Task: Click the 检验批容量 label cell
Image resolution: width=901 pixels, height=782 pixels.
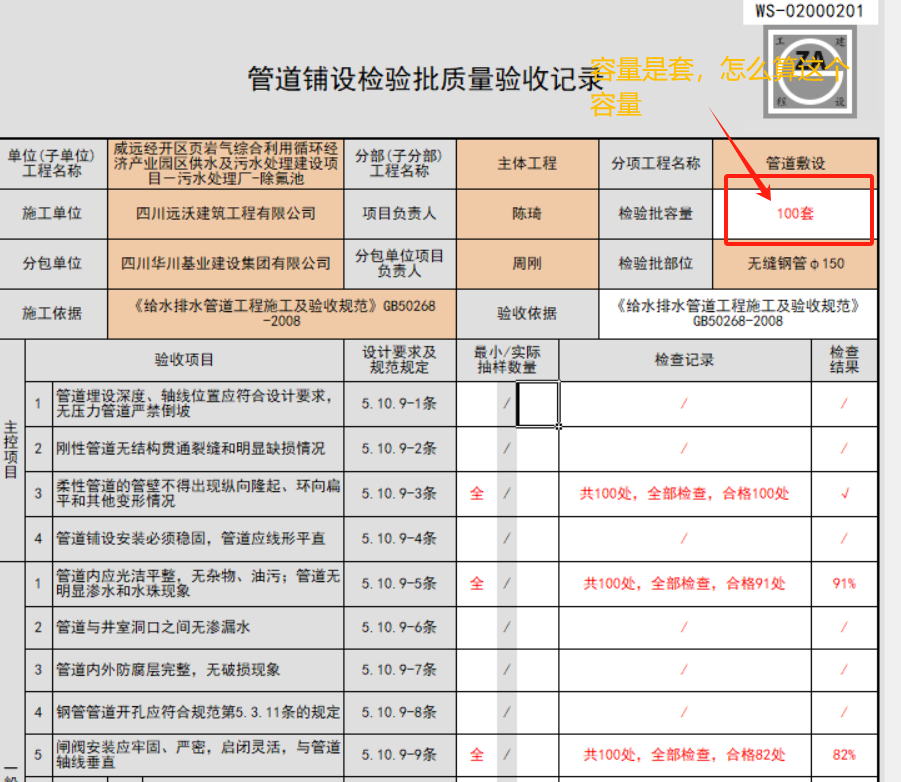Action: coord(655,214)
